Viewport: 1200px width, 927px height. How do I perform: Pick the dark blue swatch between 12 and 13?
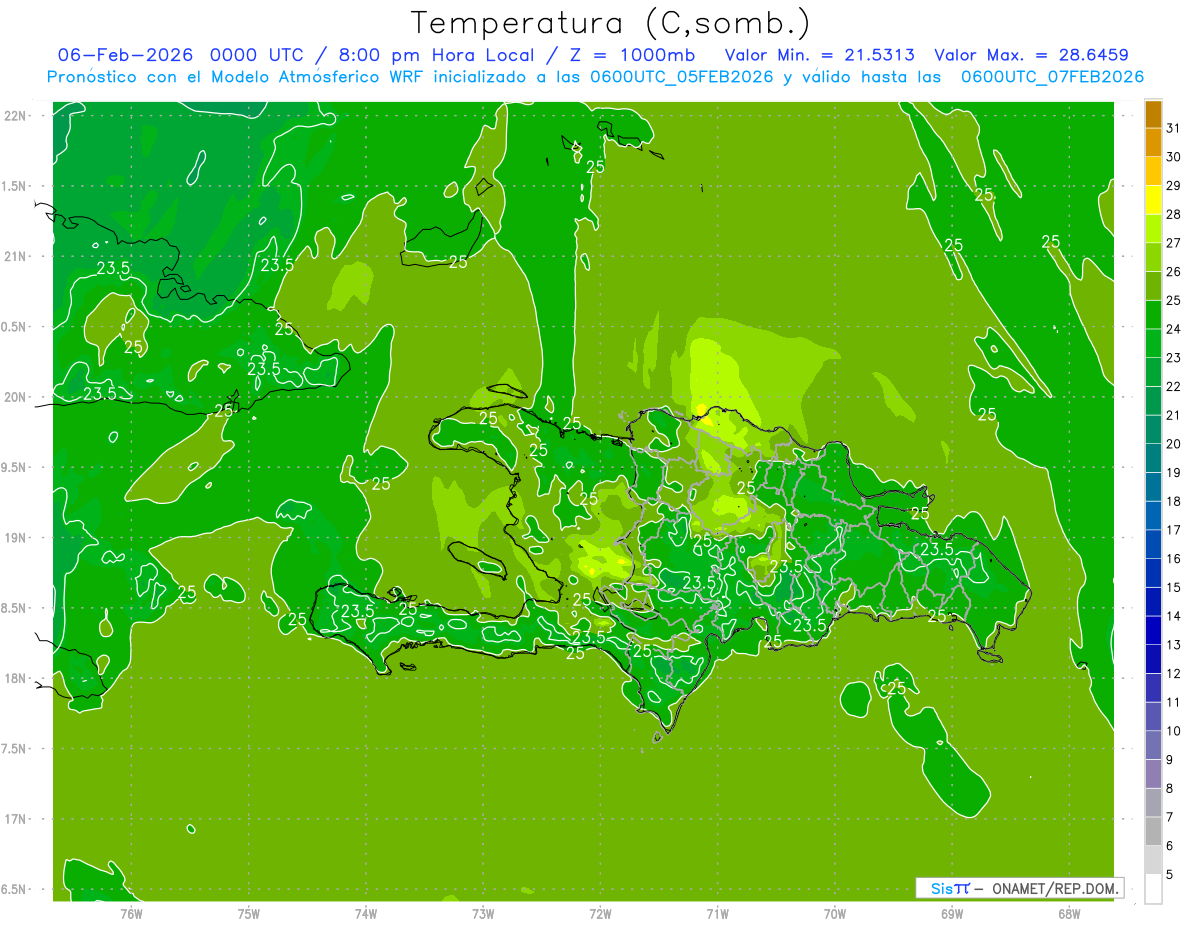1153,660
